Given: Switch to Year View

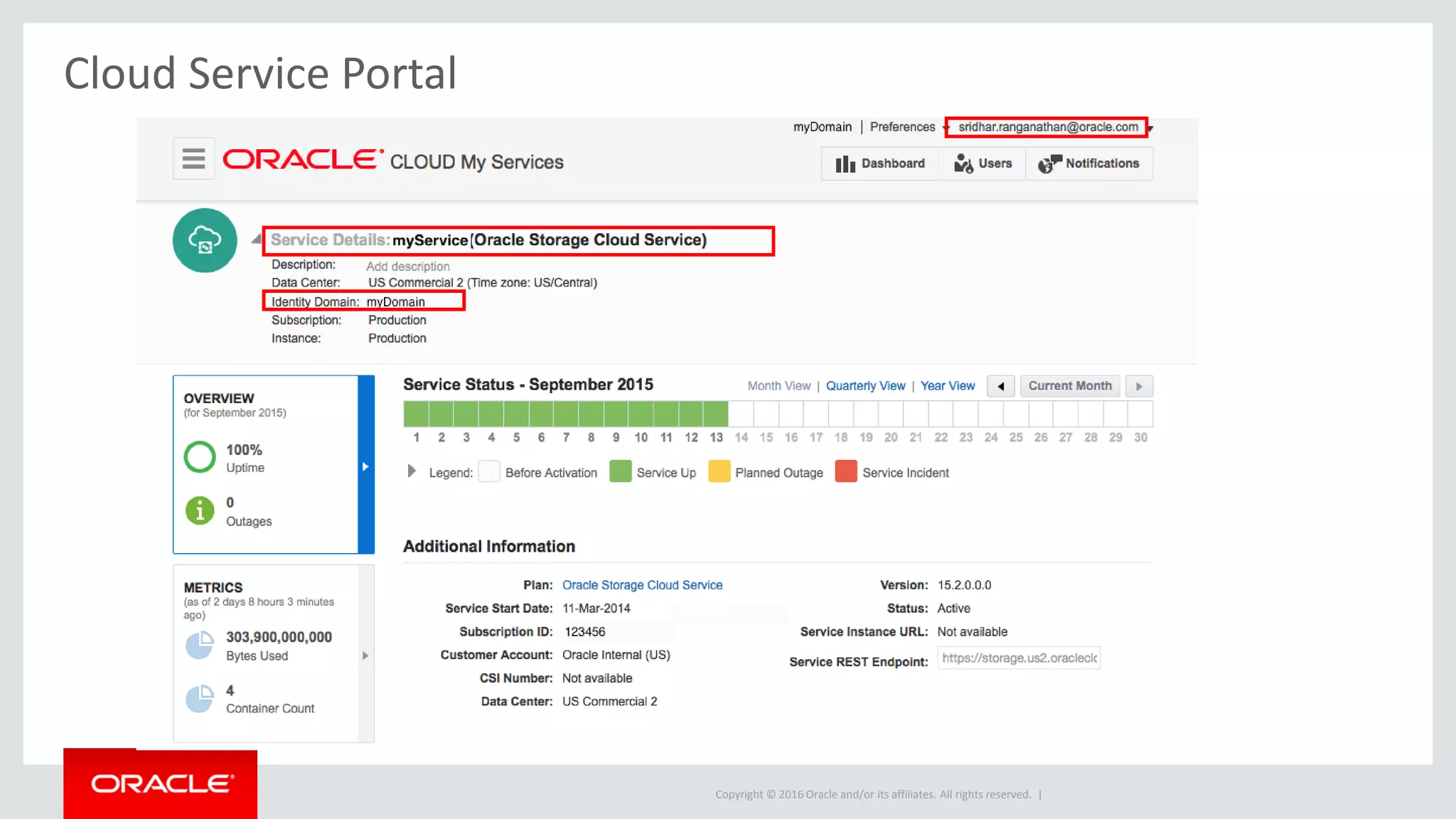Looking at the screenshot, I should tap(947, 385).
